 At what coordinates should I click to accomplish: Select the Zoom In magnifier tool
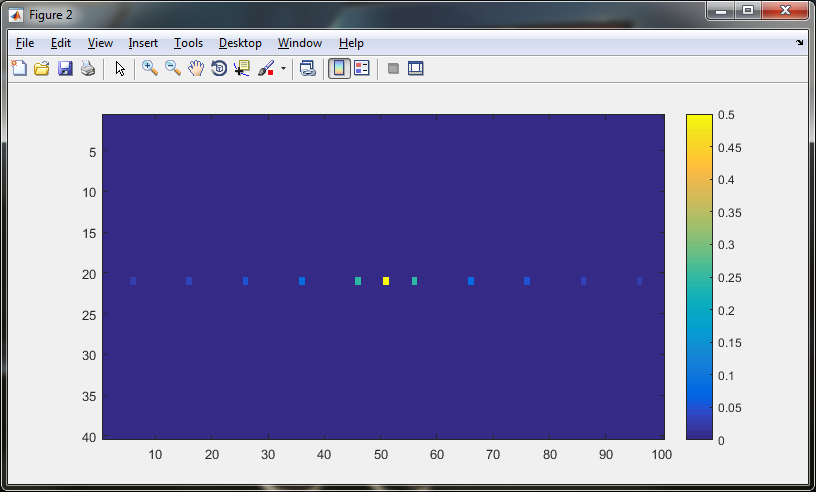click(150, 68)
